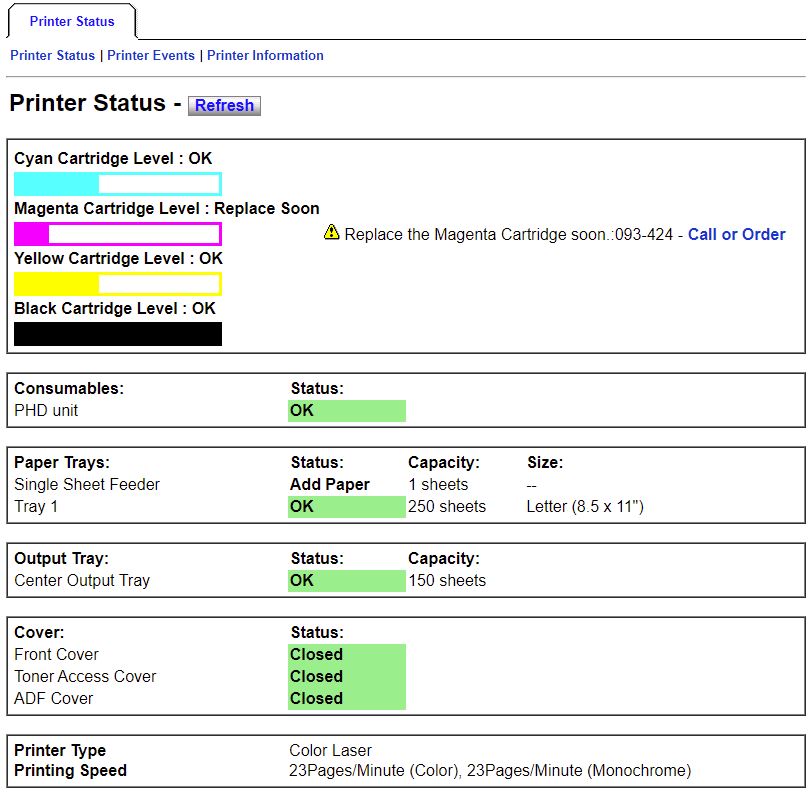Click the Front Cover Closed status
The height and width of the screenshot is (792, 809).
[345, 654]
